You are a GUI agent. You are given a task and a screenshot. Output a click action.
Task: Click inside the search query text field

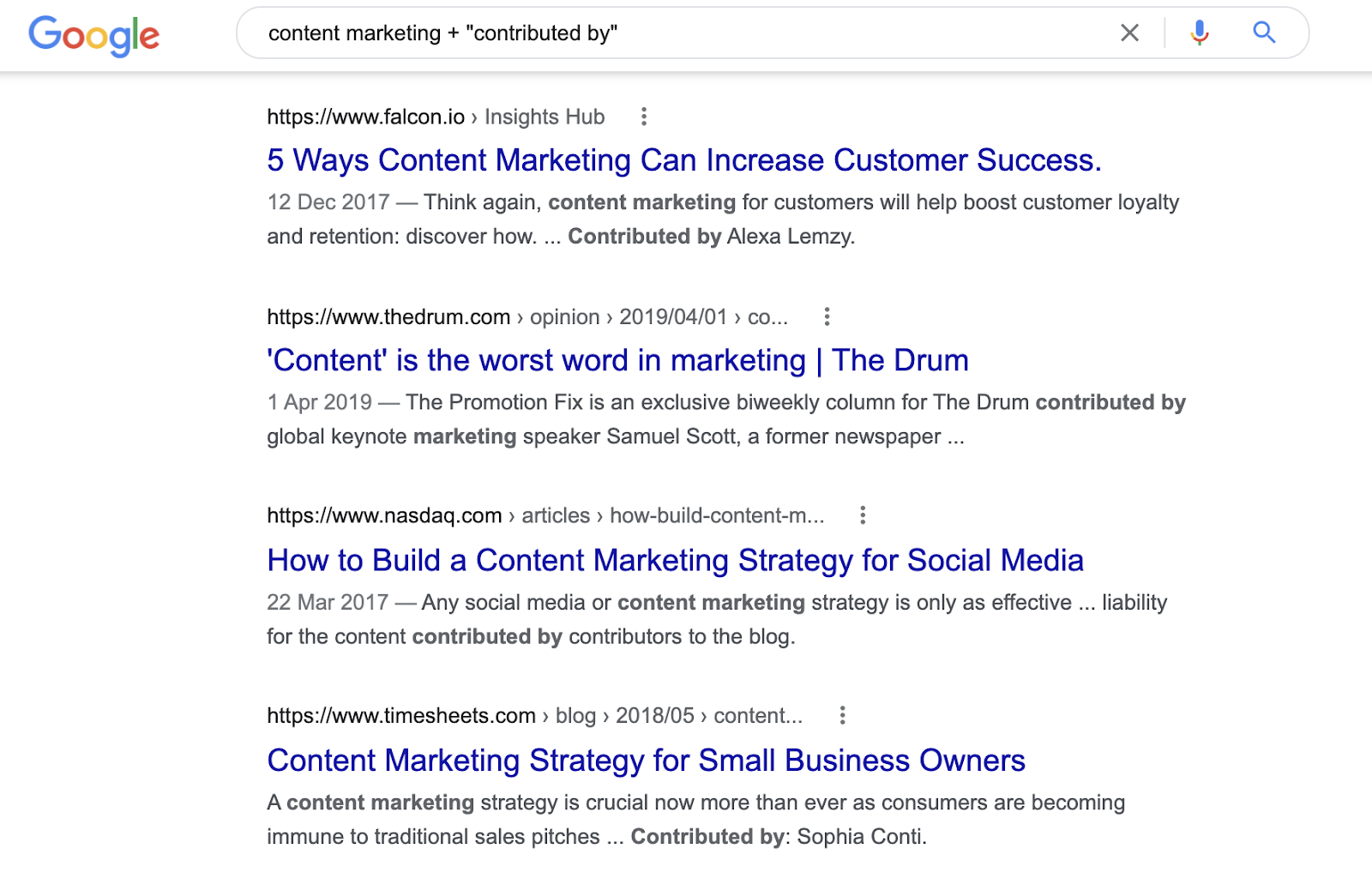pos(677,33)
